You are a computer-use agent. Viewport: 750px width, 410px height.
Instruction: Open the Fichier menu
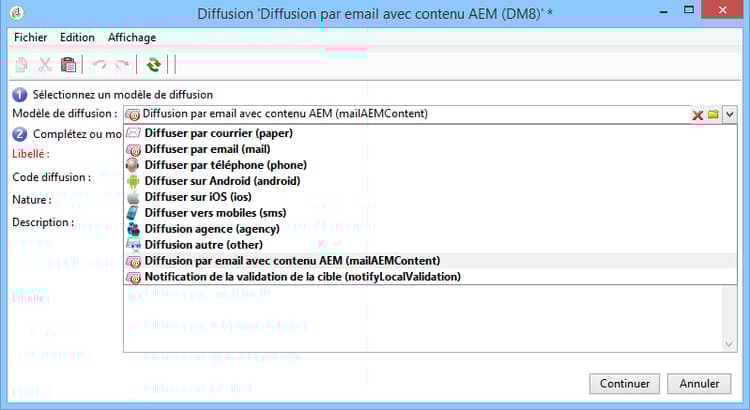pyautogui.click(x=31, y=37)
